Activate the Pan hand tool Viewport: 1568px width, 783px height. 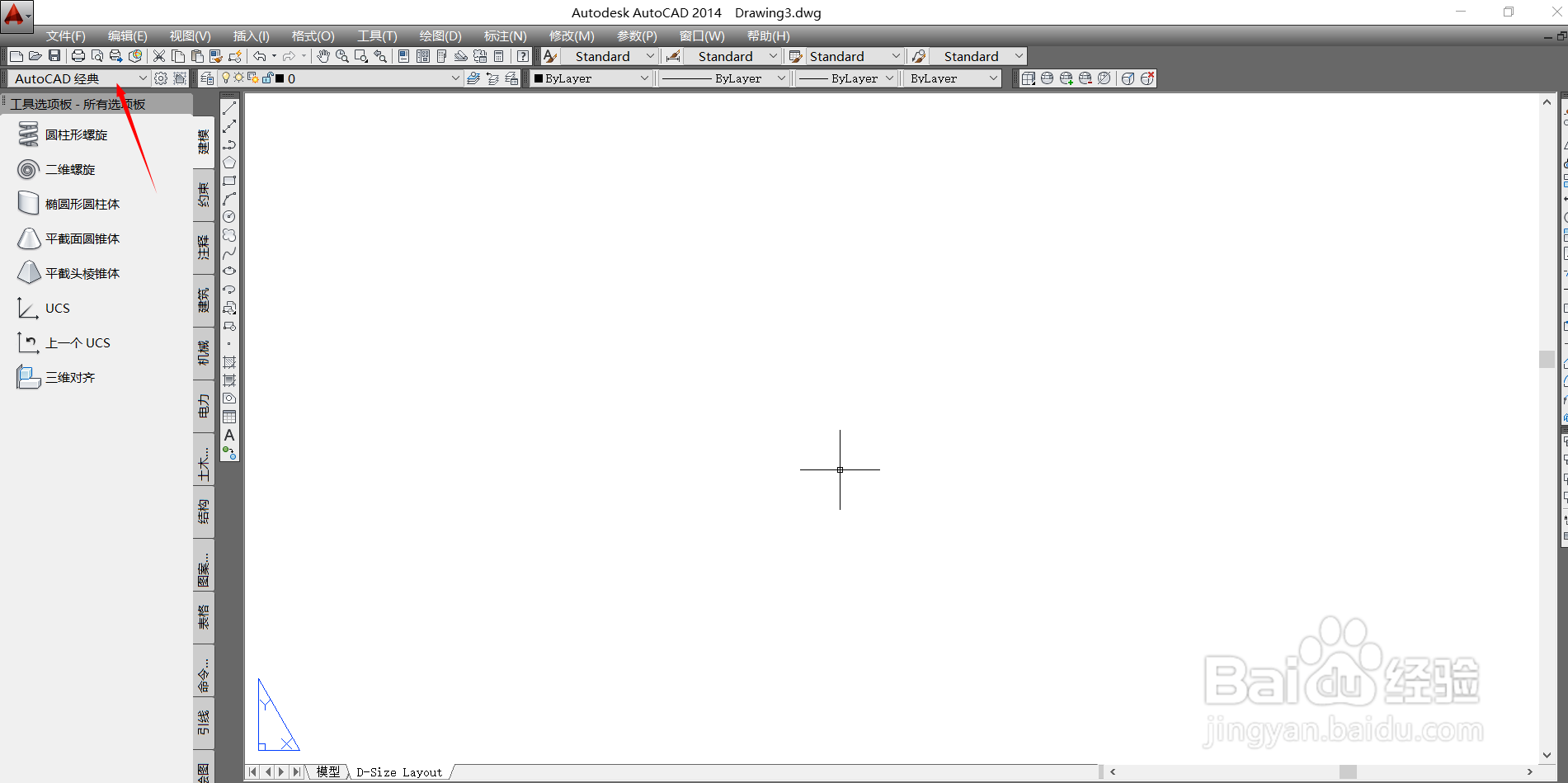(323, 56)
